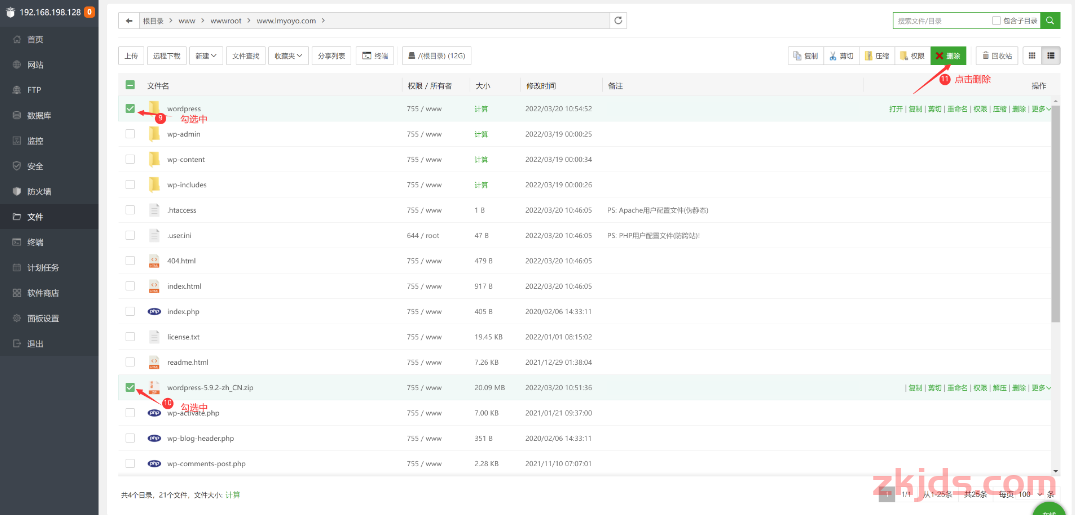Click the 终端 sidebar terminal icon

tap(17, 242)
